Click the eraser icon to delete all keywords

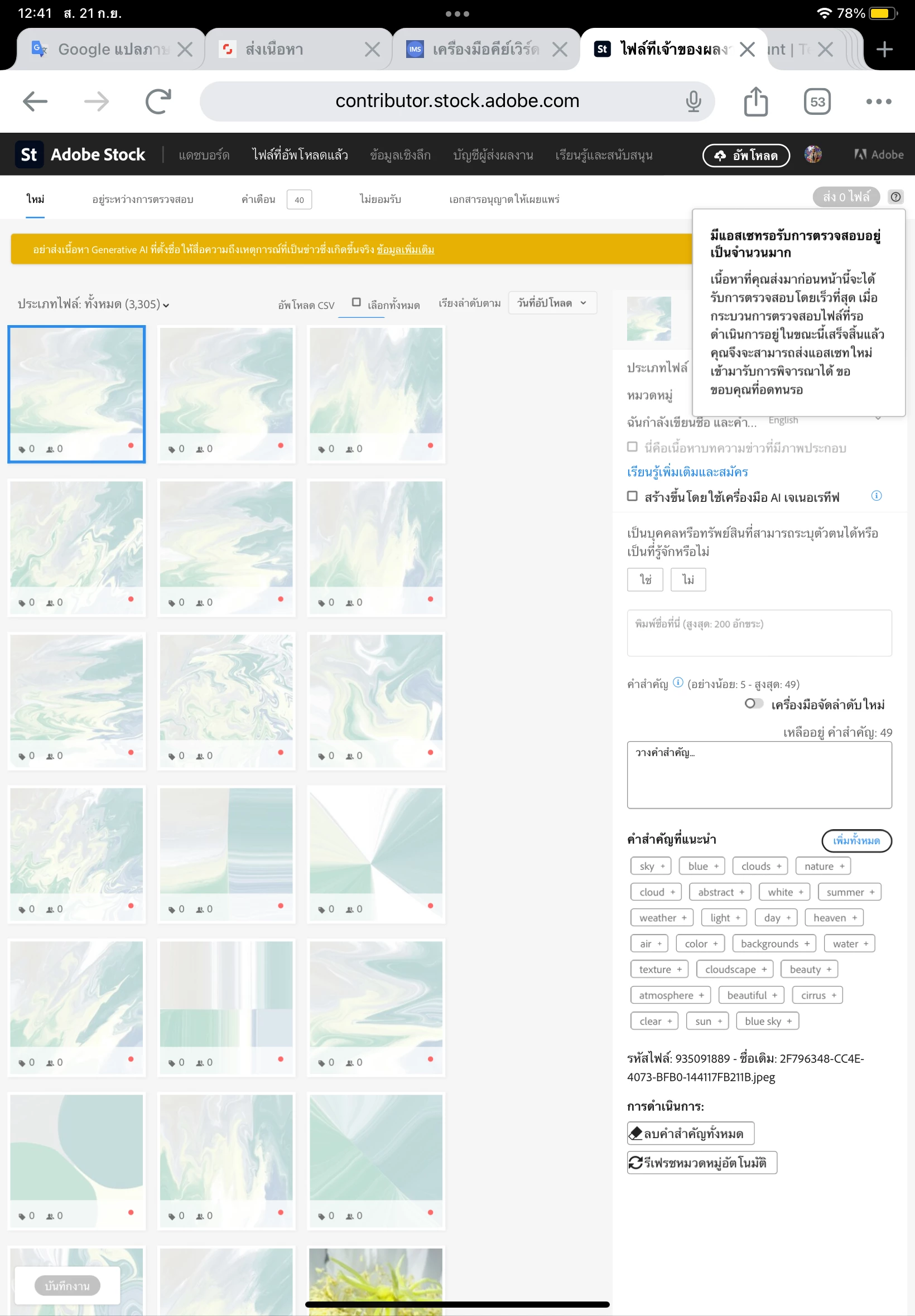point(636,1133)
